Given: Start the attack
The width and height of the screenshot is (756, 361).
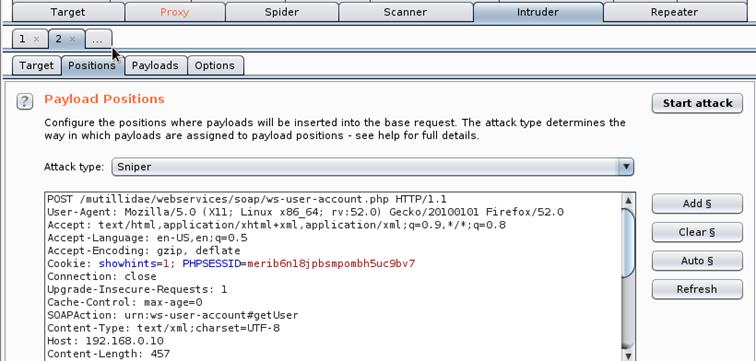Looking at the screenshot, I should click(x=697, y=103).
